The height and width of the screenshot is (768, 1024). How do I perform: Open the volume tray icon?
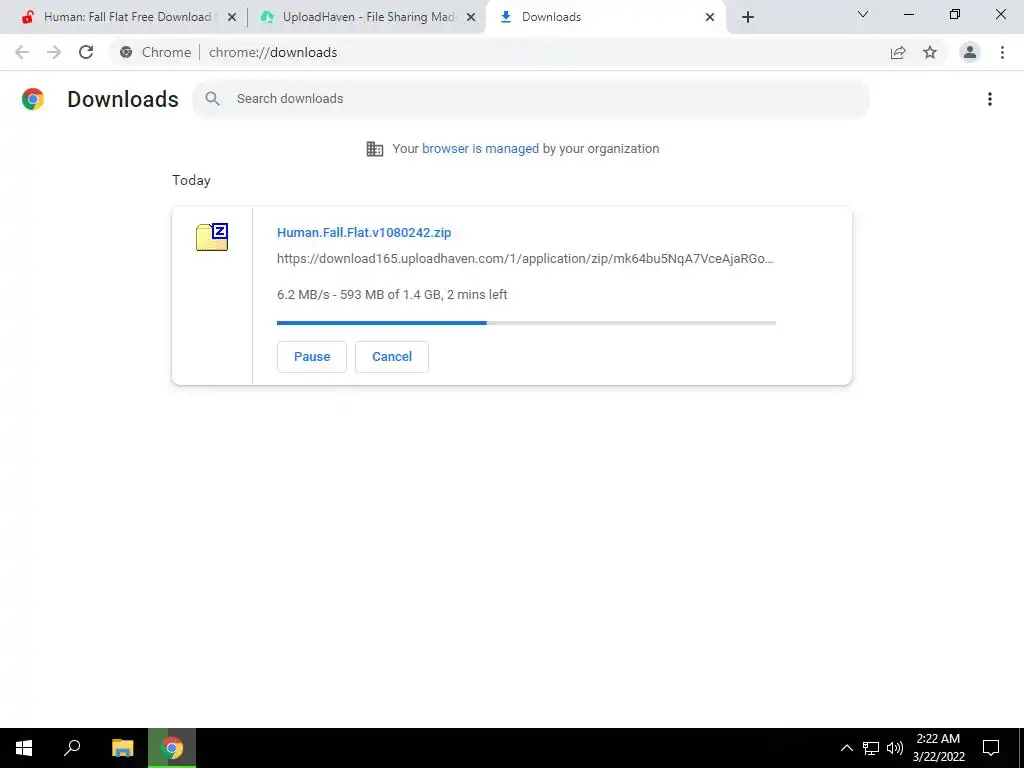(895, 748)
